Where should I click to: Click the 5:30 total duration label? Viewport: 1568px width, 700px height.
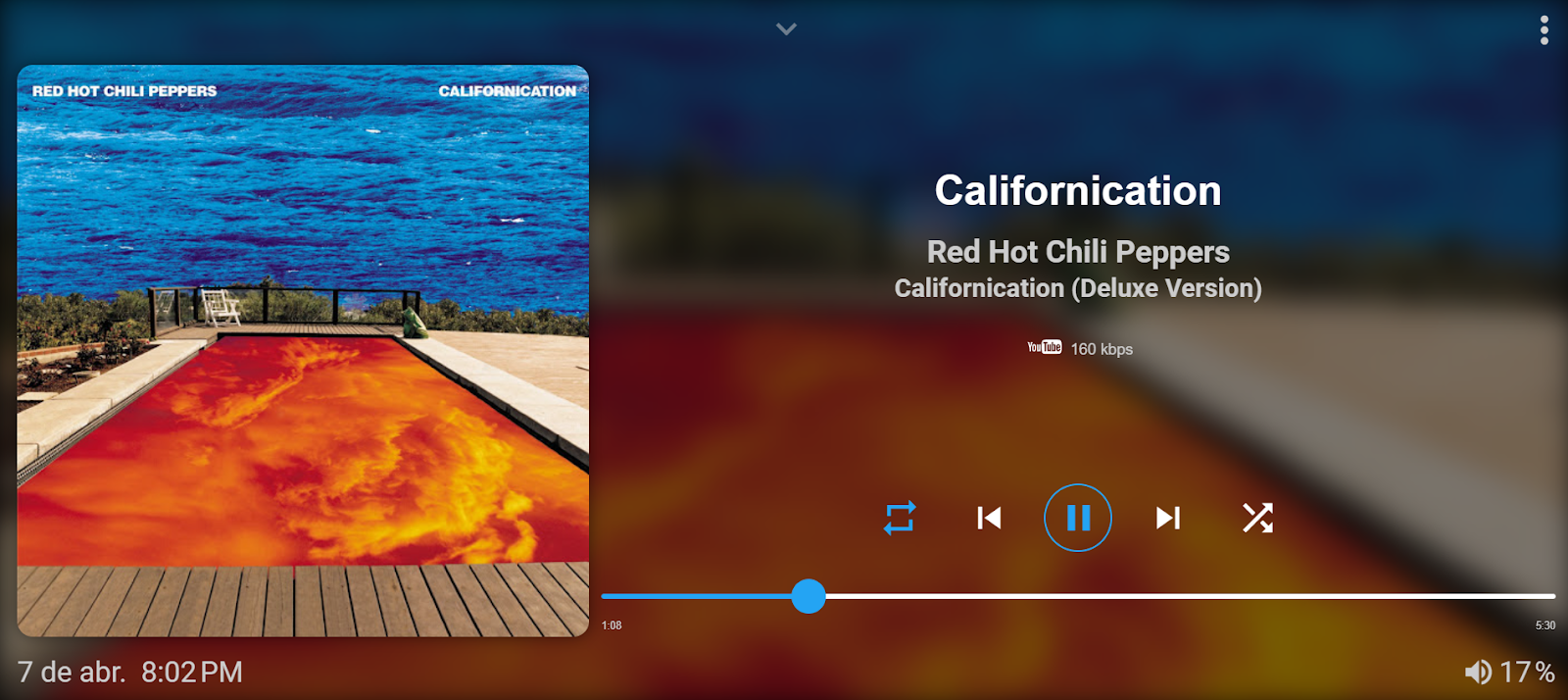pos(1545,625)
